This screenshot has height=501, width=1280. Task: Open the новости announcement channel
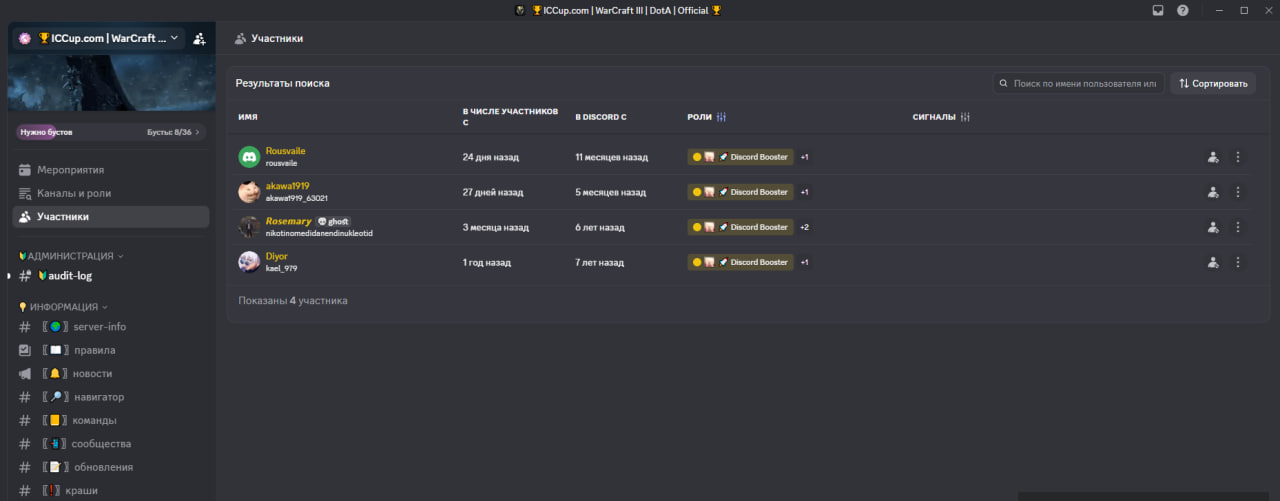pos(111,373)
